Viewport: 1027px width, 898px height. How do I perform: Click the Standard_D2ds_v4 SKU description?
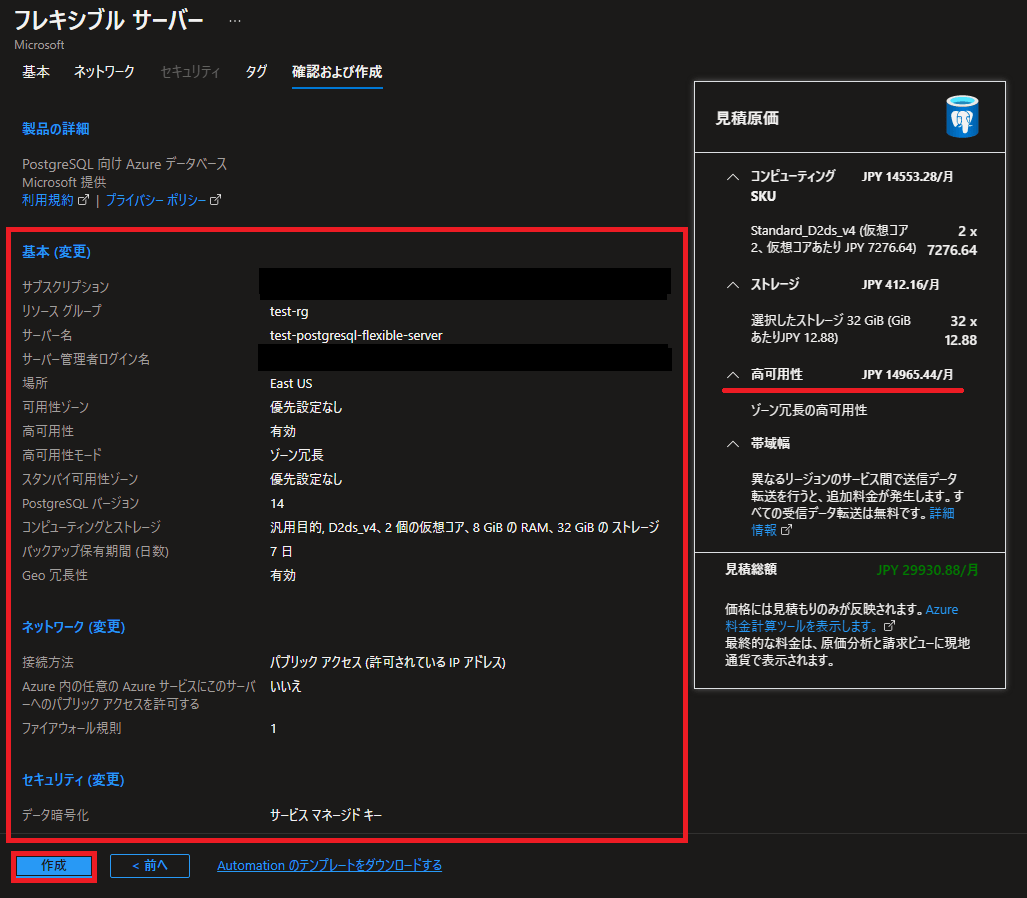point(832,239)
